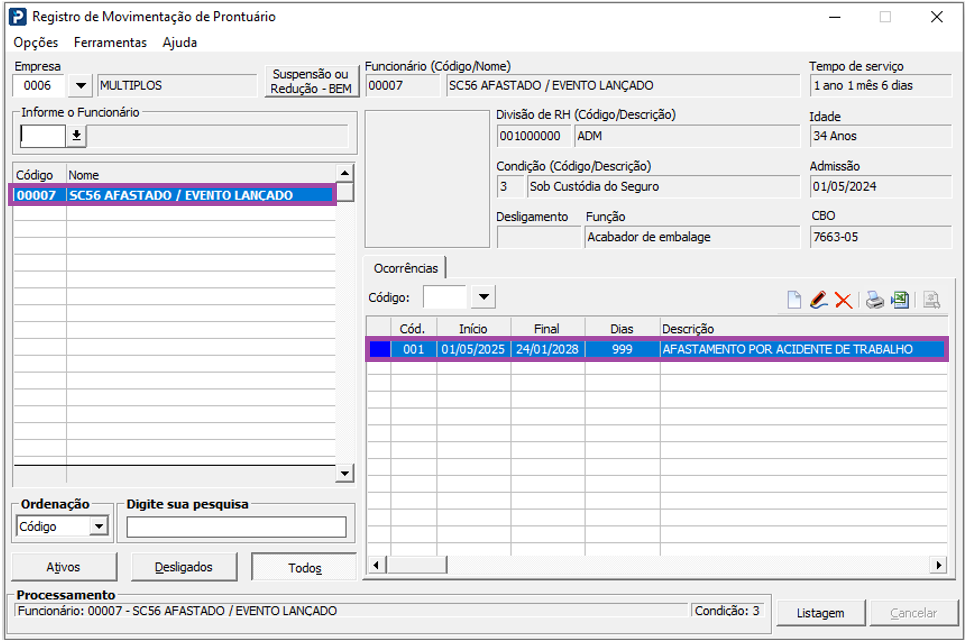
Task: Click the 999 days cell
Action: point(622,349)
